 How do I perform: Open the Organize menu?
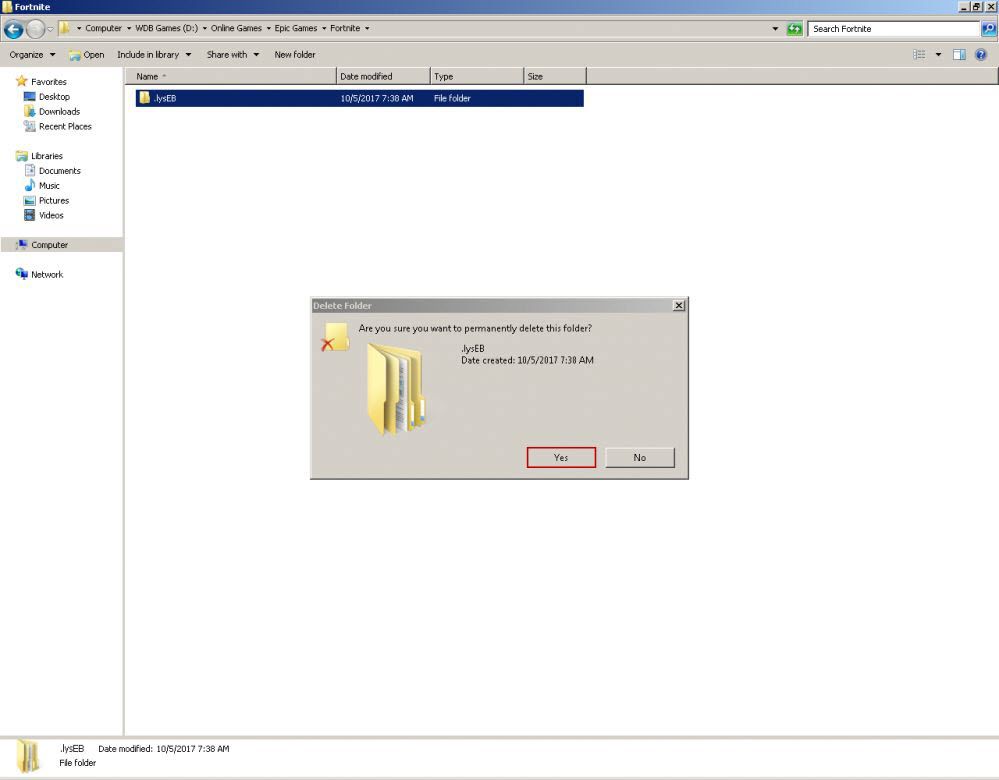click(x=32, y=55)
